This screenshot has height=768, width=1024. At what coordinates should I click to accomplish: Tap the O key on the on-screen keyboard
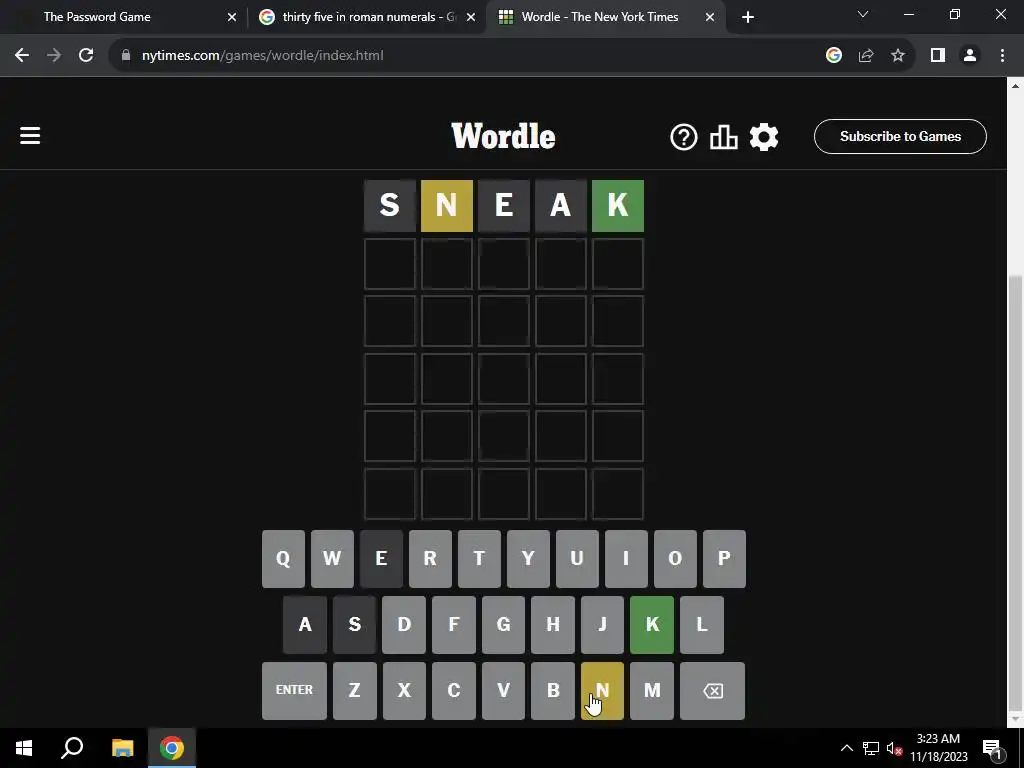(675, 559)
